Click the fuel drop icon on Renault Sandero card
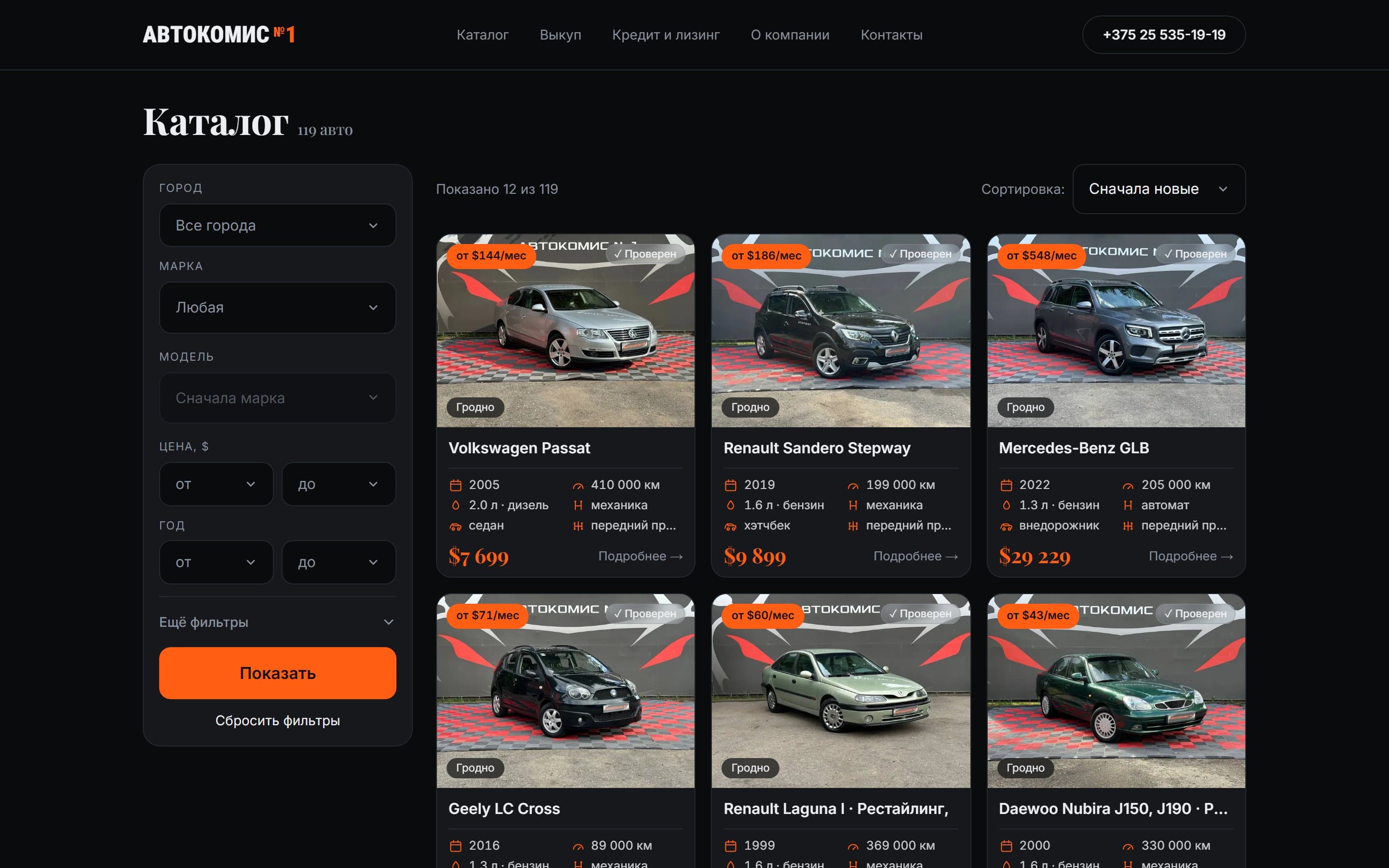This screenshot has width=1389, height=868. tap(731, 505)
